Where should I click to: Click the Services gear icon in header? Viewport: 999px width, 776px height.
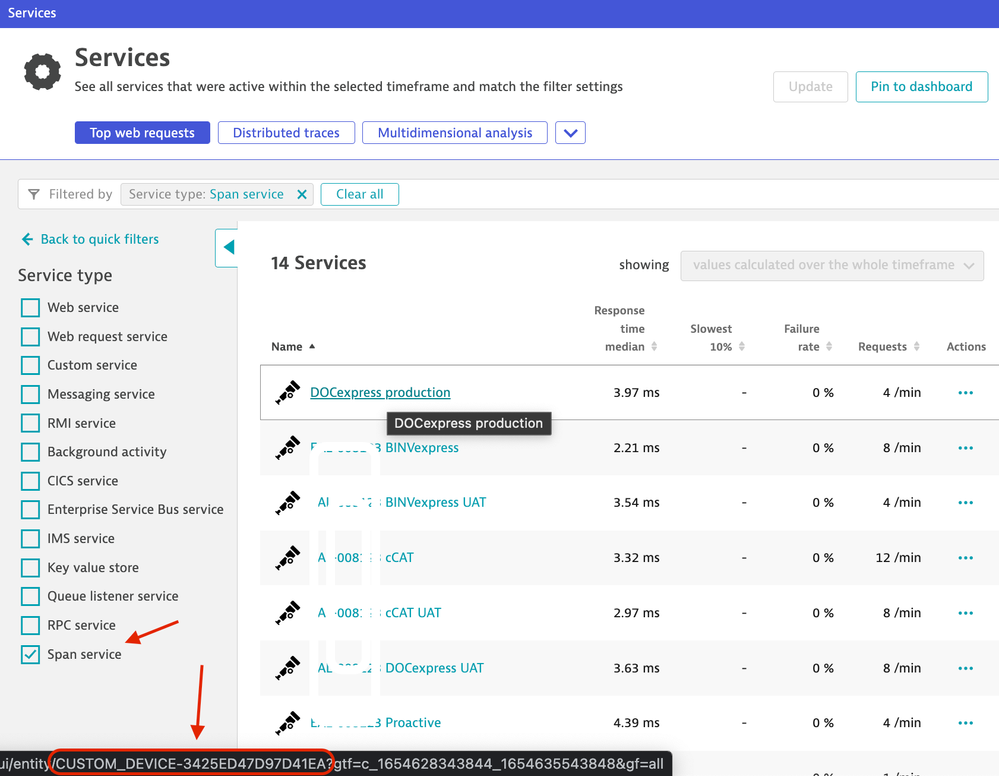coord(42,72)
